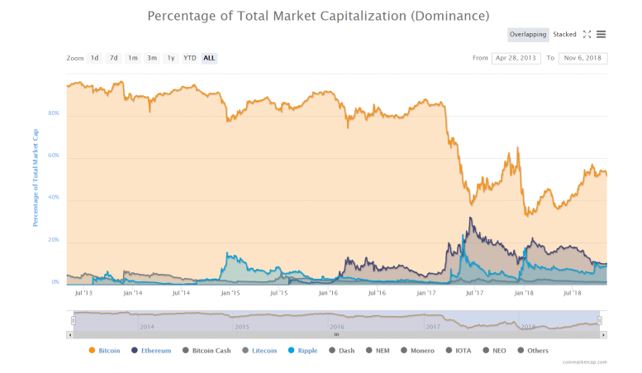The image size is (642, 373).
Task: Choose ALL zoom range
Action: coord(209,58)
